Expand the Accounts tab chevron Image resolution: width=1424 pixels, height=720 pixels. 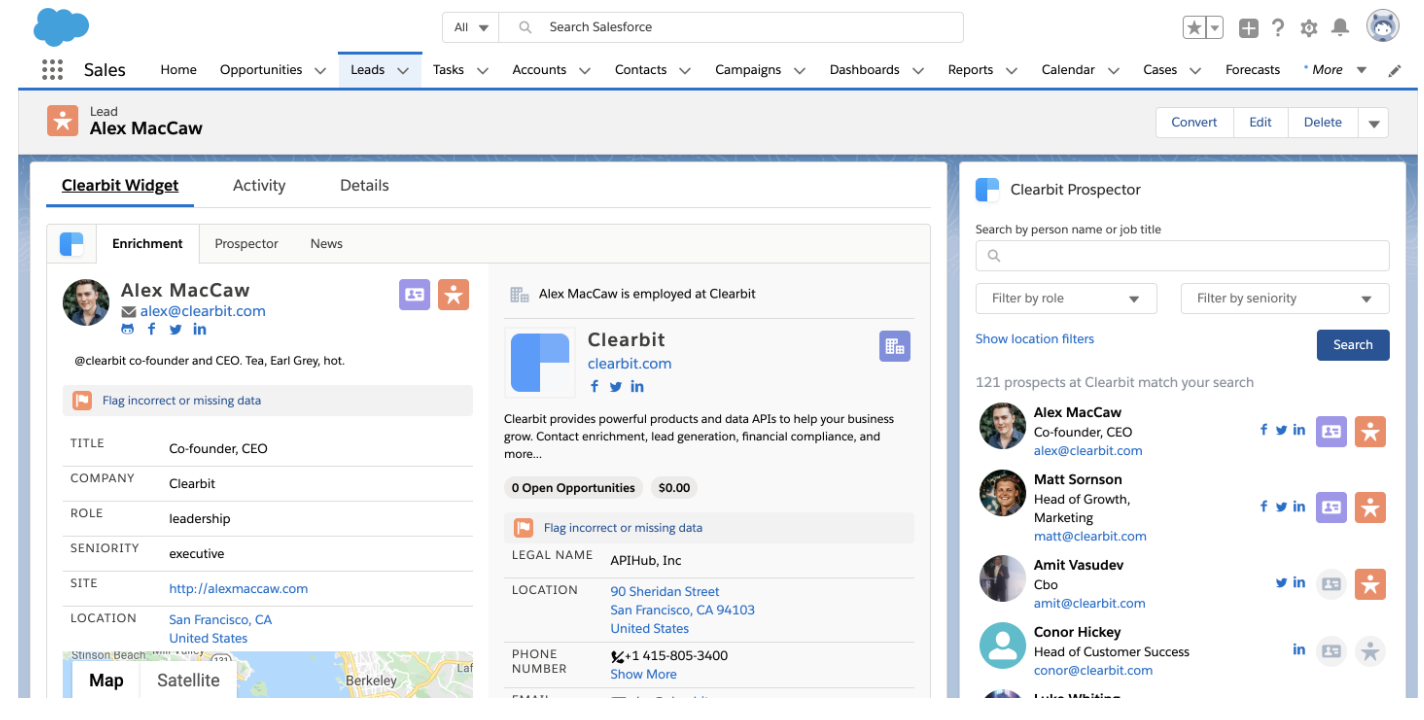coord(584,70)
